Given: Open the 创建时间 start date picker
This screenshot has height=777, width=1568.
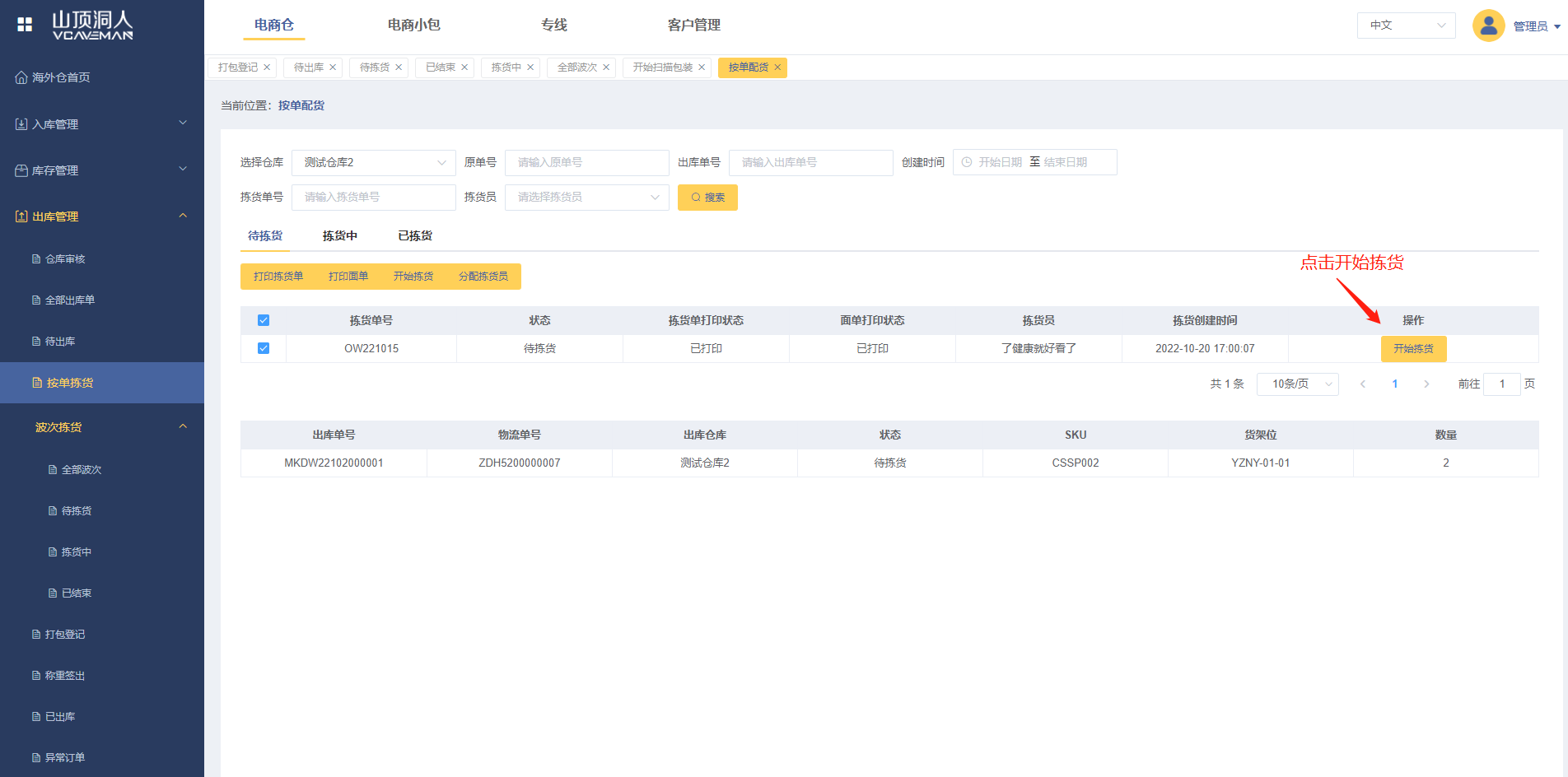Looking at the screenshot, I should point(998,163).
